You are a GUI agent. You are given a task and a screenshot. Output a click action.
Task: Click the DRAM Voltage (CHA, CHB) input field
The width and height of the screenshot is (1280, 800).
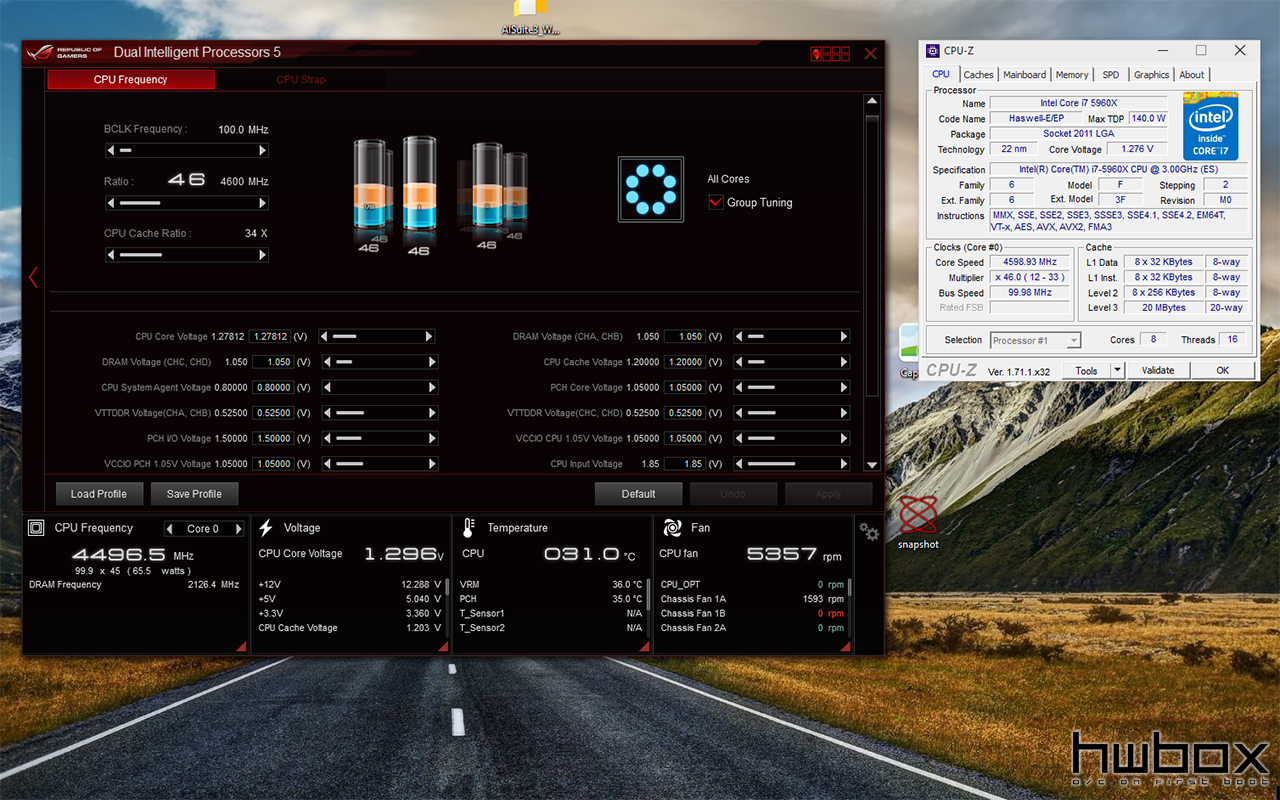(686, 337)
